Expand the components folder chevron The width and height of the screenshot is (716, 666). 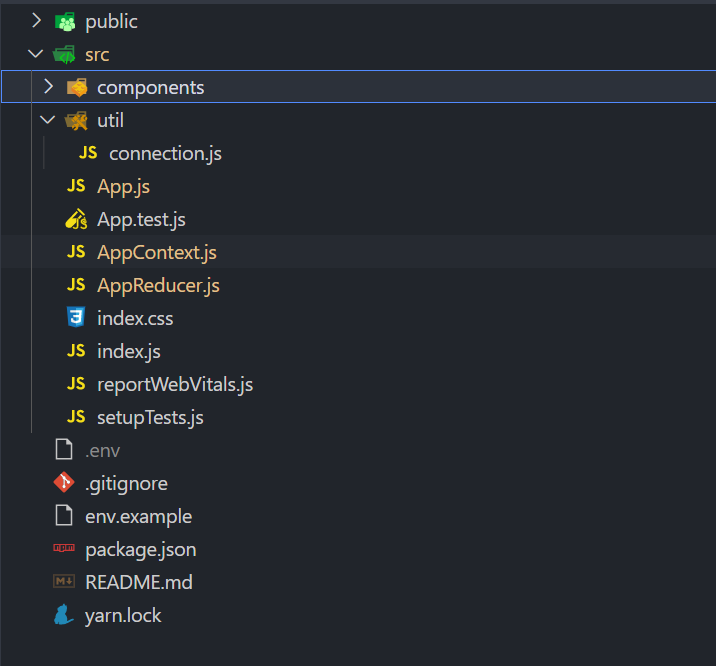coord(48,87)
